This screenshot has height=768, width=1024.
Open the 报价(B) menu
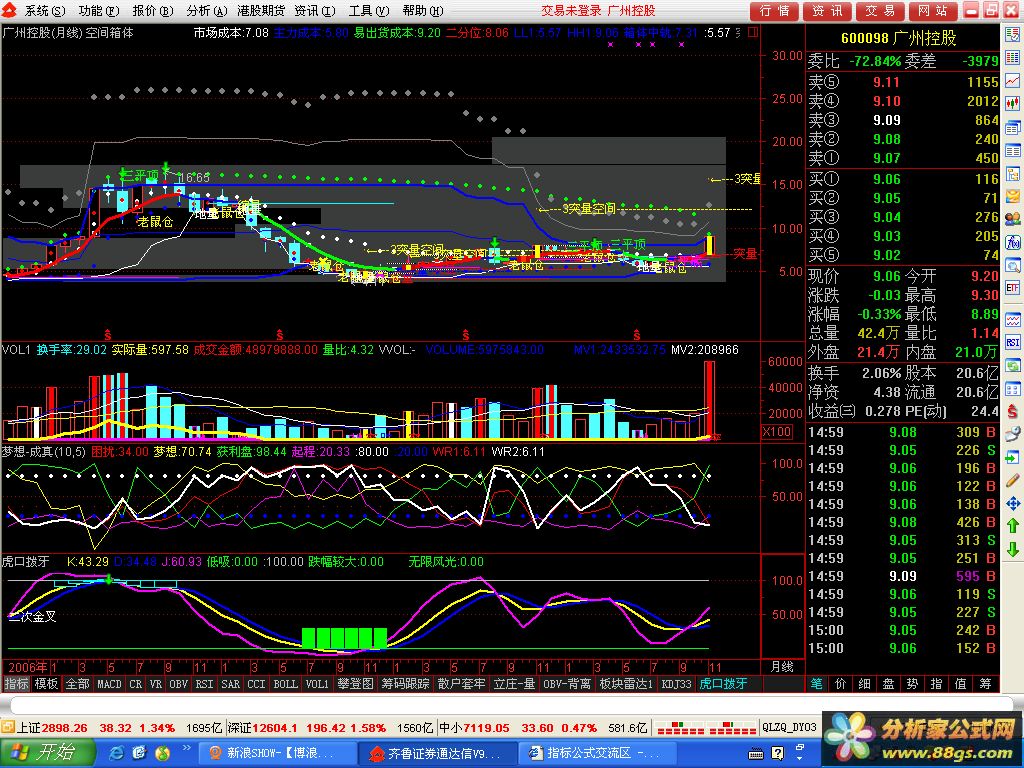pyautogui.click(x=153, y=10)
